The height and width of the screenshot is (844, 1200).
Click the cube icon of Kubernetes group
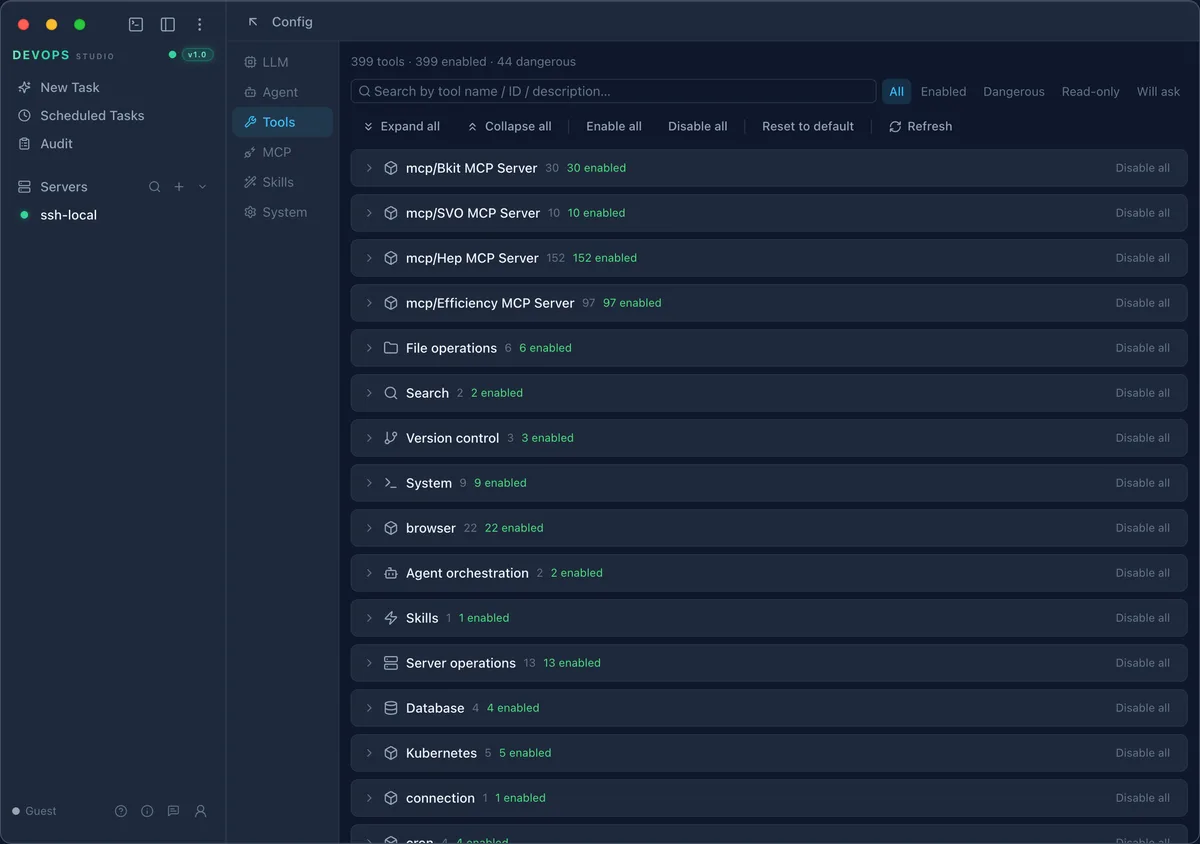tap(391, 753)
